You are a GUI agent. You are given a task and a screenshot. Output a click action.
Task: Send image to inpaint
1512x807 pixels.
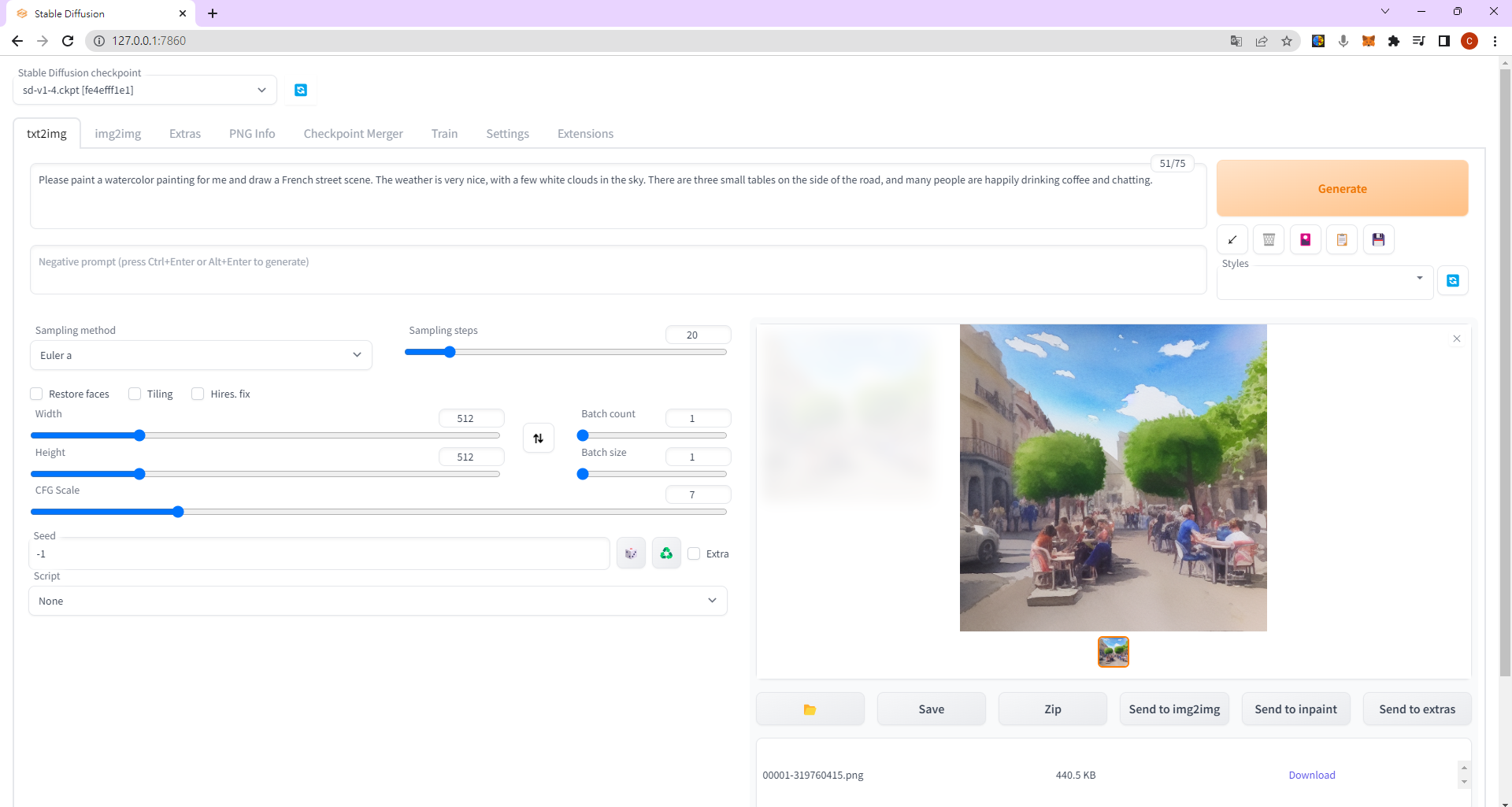pyautogui.click(x=1295, y=709)
